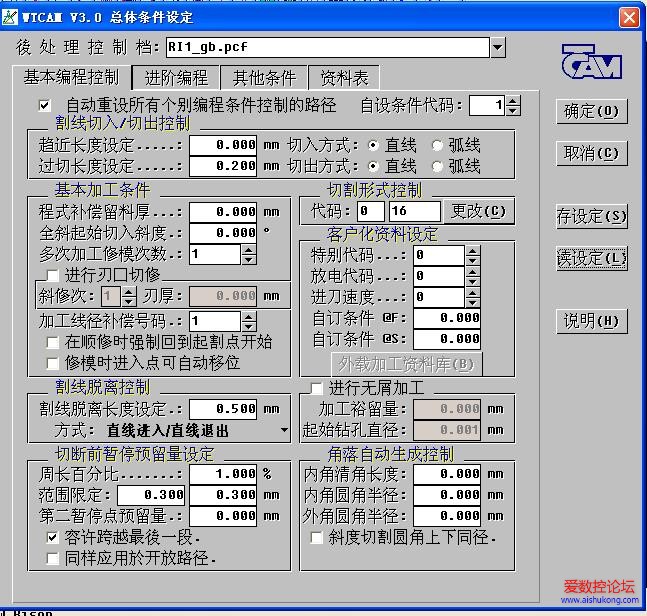Click the 第二暂停点预留量 input field
This screenshot has width=647, height=616.
click(223, 516)
